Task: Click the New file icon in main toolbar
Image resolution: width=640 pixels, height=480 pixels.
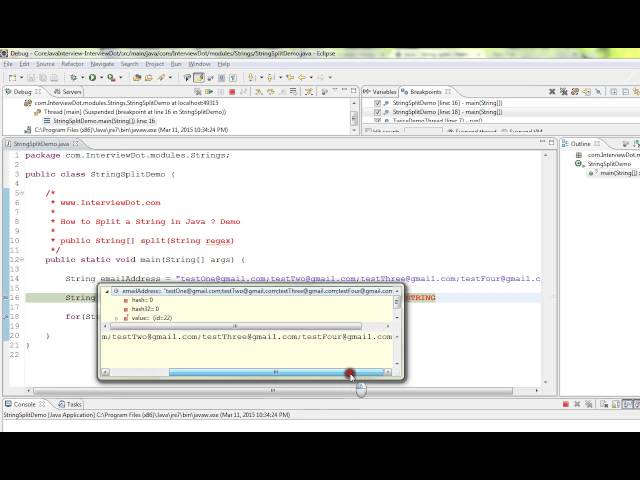Action: click(x=13, y=77)
